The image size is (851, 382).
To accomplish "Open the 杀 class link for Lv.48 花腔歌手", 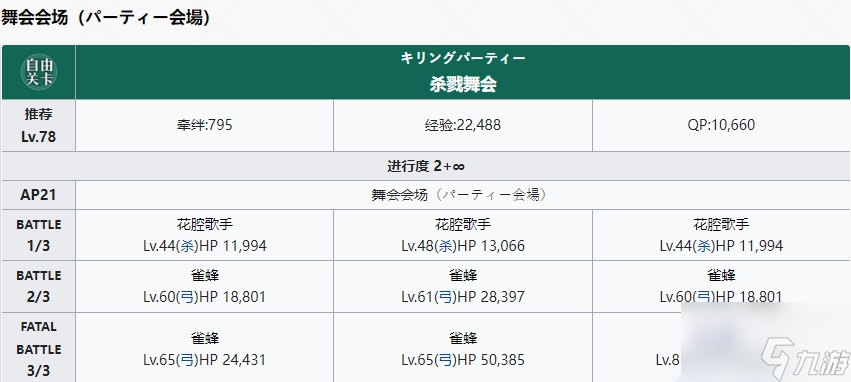I will click(x=446, y=246).
